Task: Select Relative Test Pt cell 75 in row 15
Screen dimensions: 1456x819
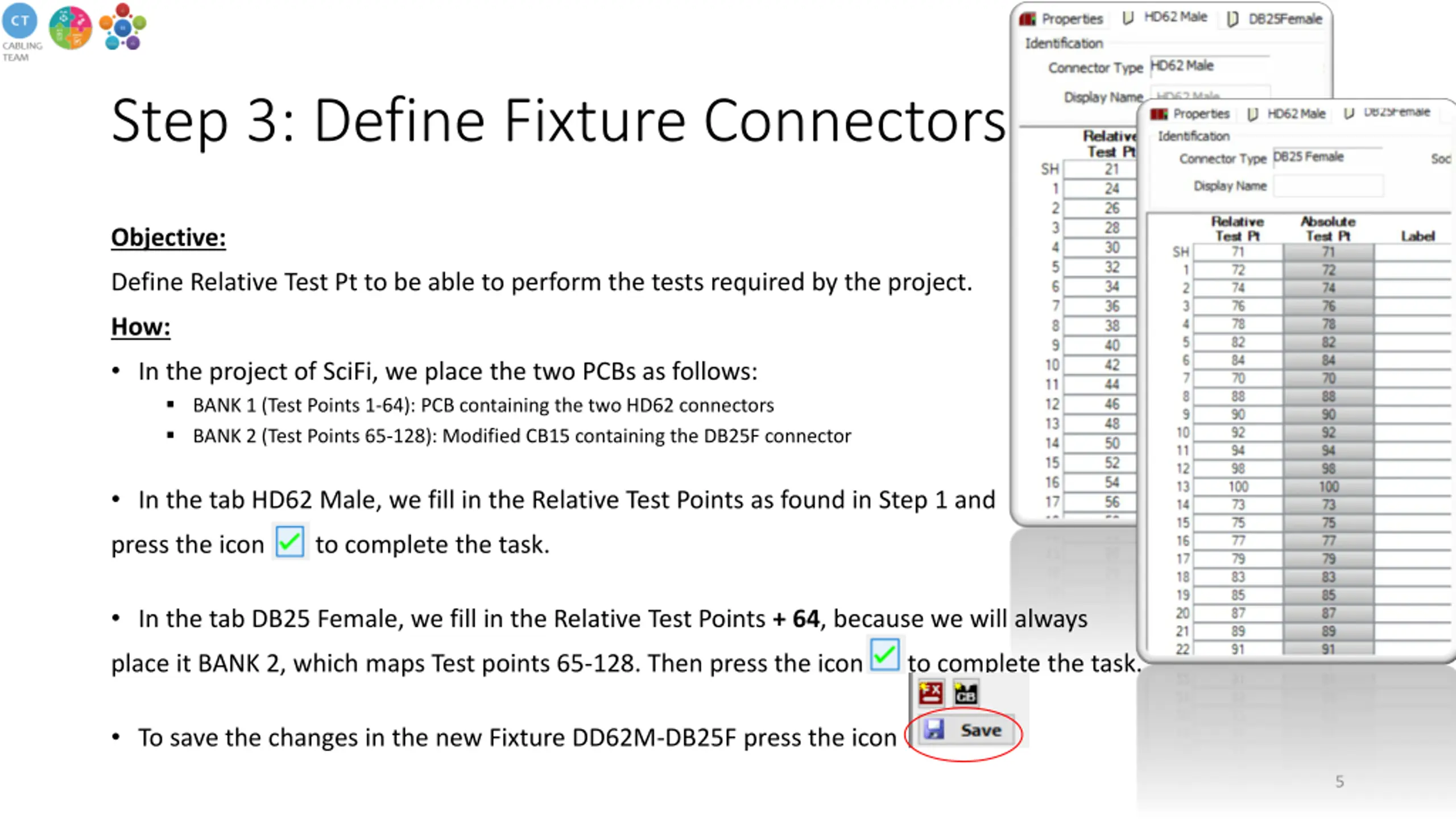Action: pyautogui.click(x=1238, y=523)
